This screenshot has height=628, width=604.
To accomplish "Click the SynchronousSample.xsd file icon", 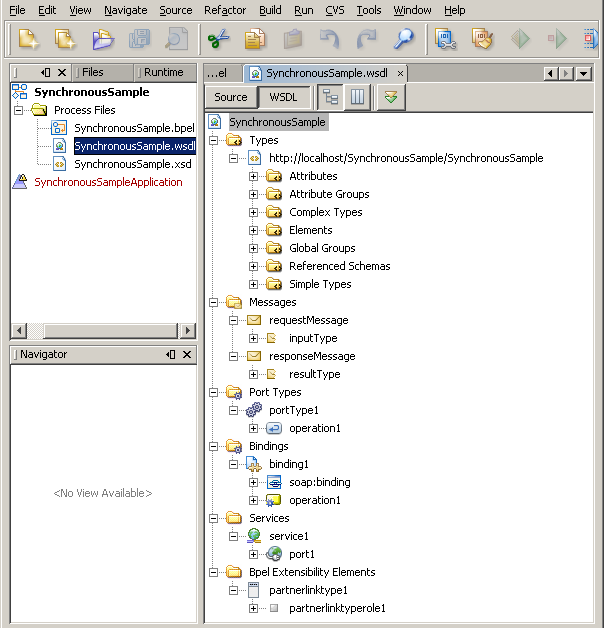I will (59, 164).
